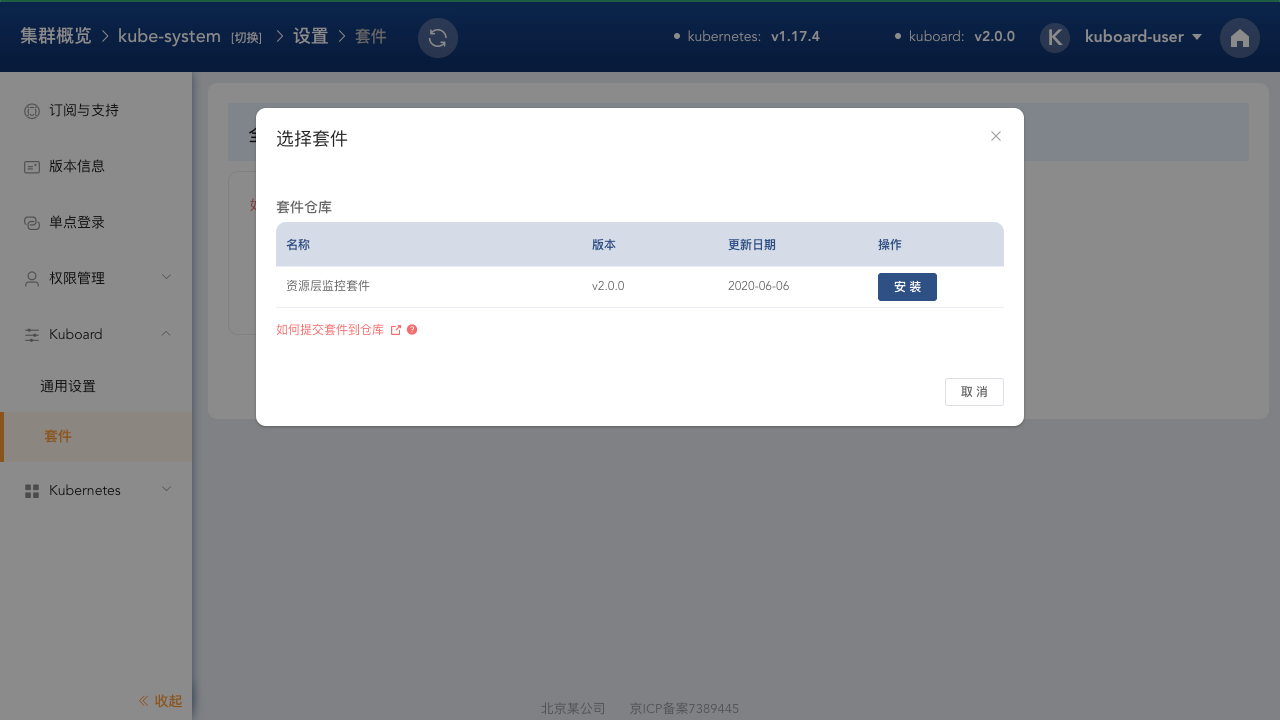1280x720 pixels.
Task: Collapse the Kuboard menu section
Action: click(x=167, y=333)
